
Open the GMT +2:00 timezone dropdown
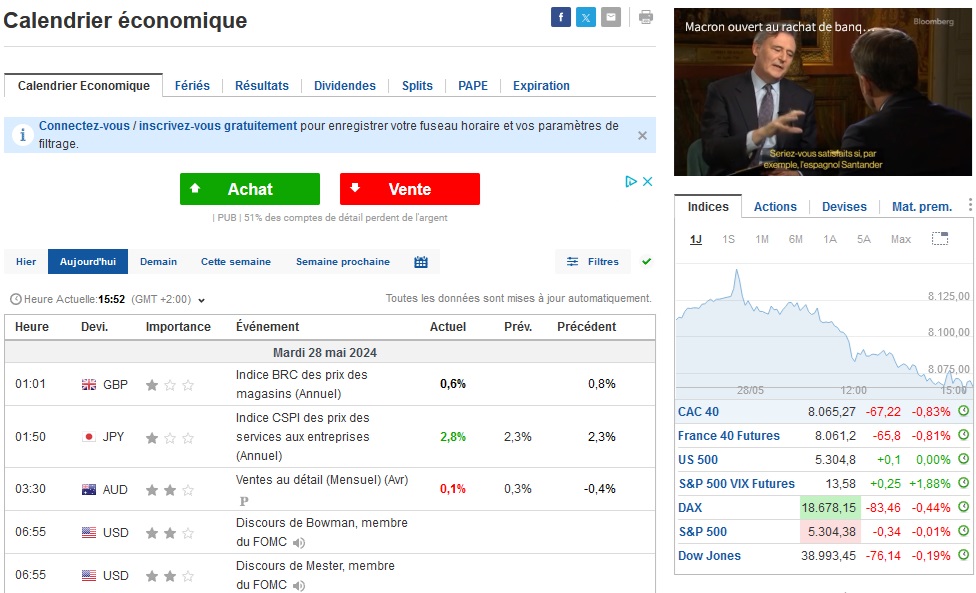point(168,299)
